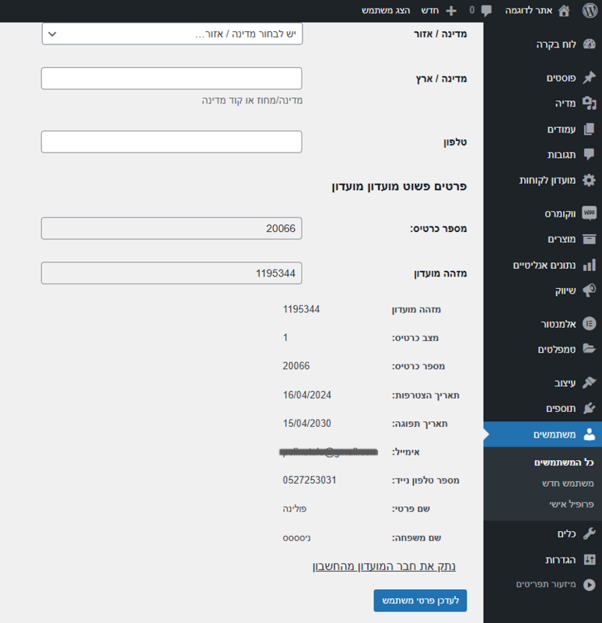Open the חדש add-new menu in admin bar
Image resolution: width=602 pixels, height=623 pixels.
coord(440,10)
